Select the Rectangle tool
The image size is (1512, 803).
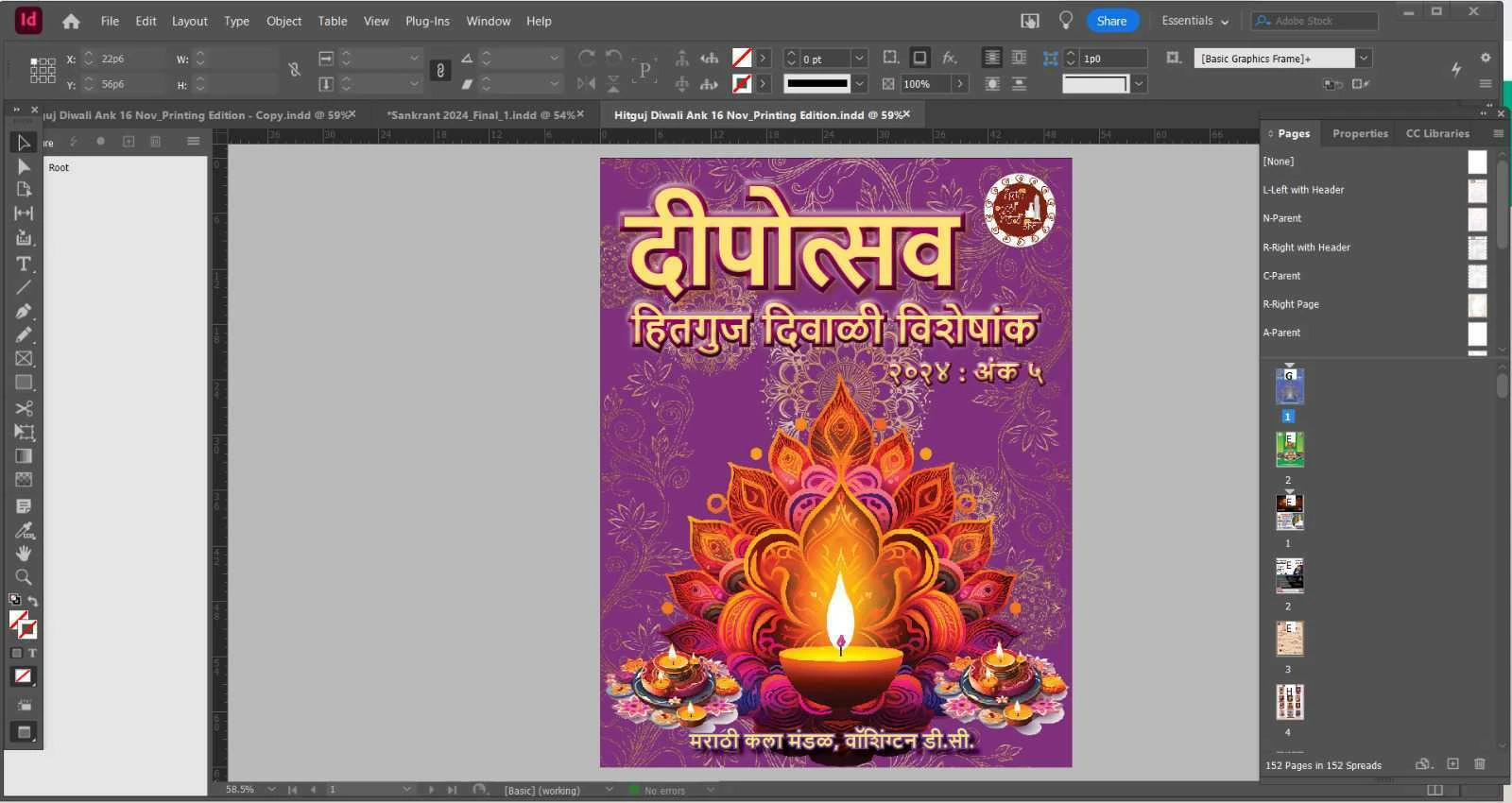24,383
